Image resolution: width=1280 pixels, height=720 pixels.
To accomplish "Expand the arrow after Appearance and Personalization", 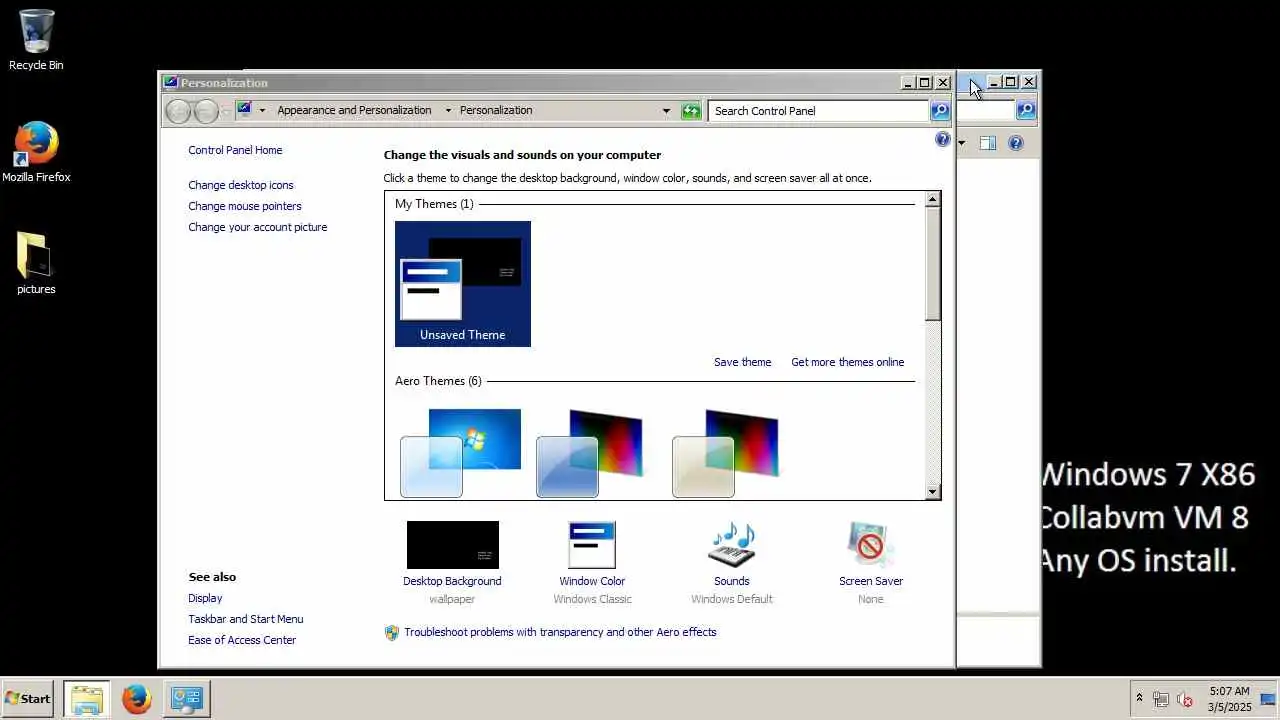I will tap(447, 111).
